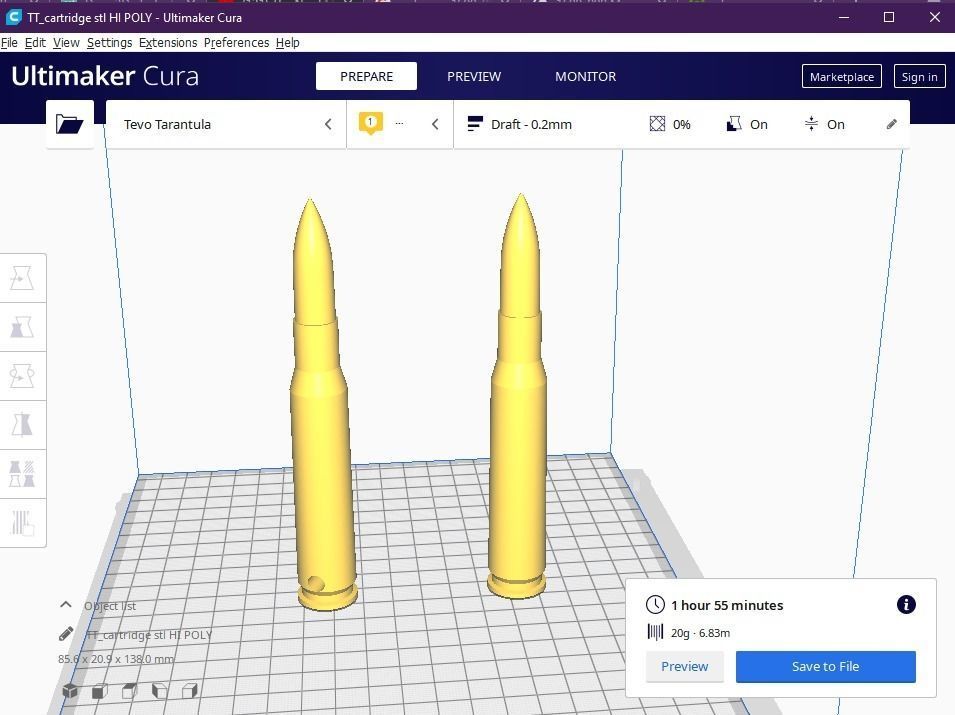The height and width of the screenshot is (715, 955).
Task: Switch to the PREPARE stage tab
Action: point(366,76)
